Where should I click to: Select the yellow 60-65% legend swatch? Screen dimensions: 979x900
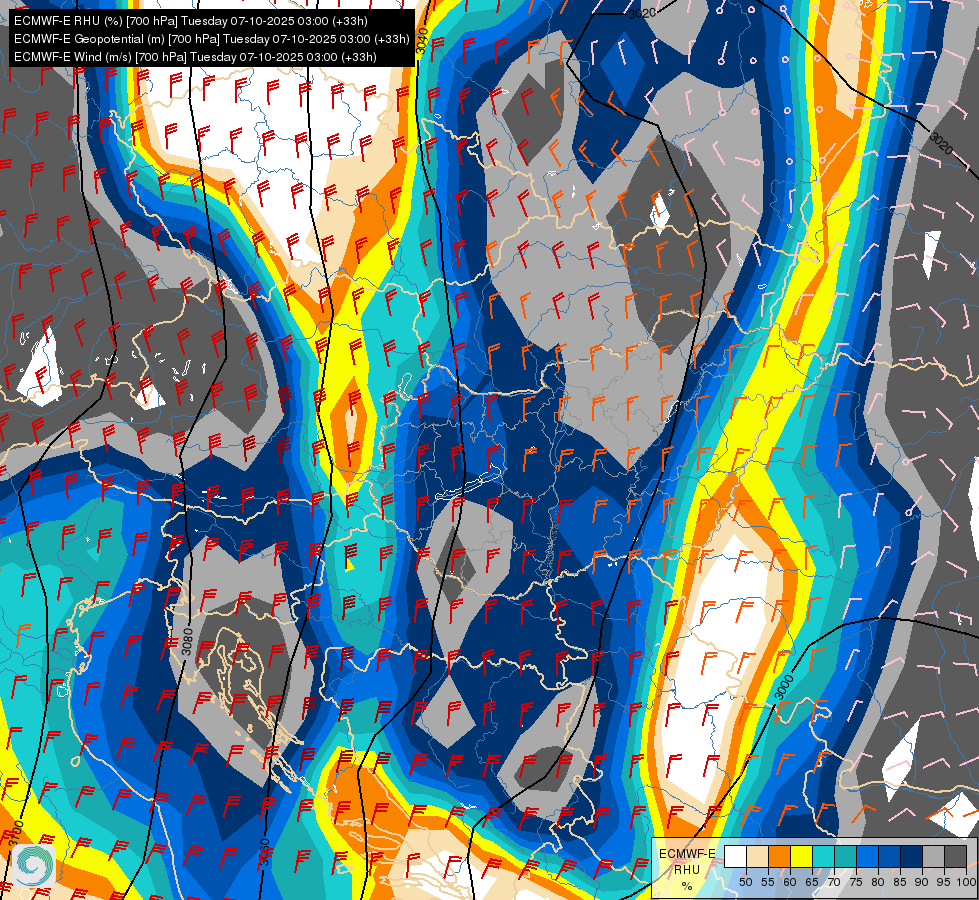point(802,856)
